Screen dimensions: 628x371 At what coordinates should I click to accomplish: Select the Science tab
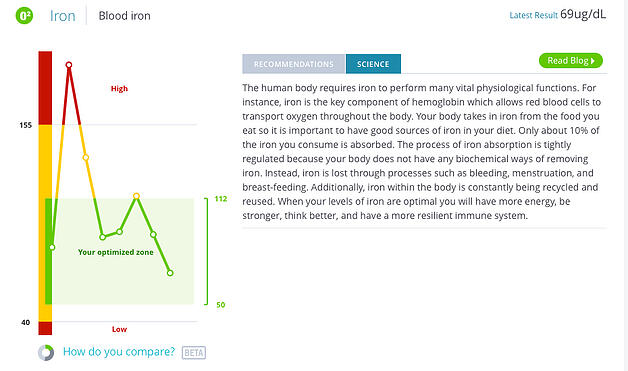pos(373,64)
